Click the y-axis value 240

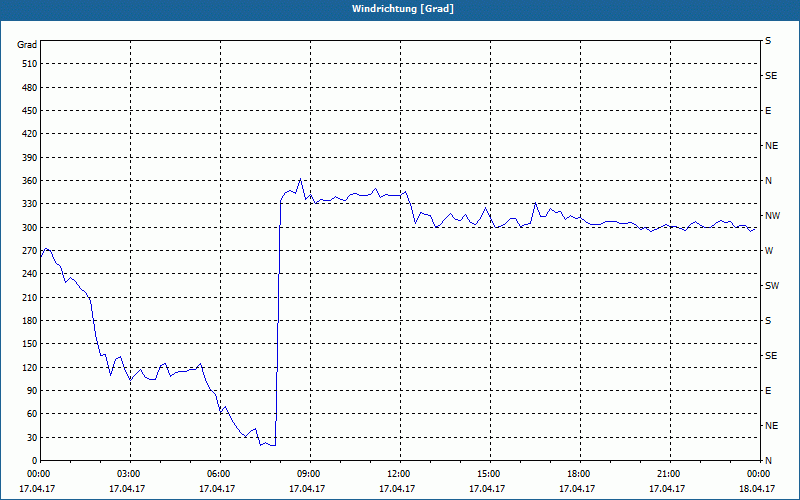[30, 274]
